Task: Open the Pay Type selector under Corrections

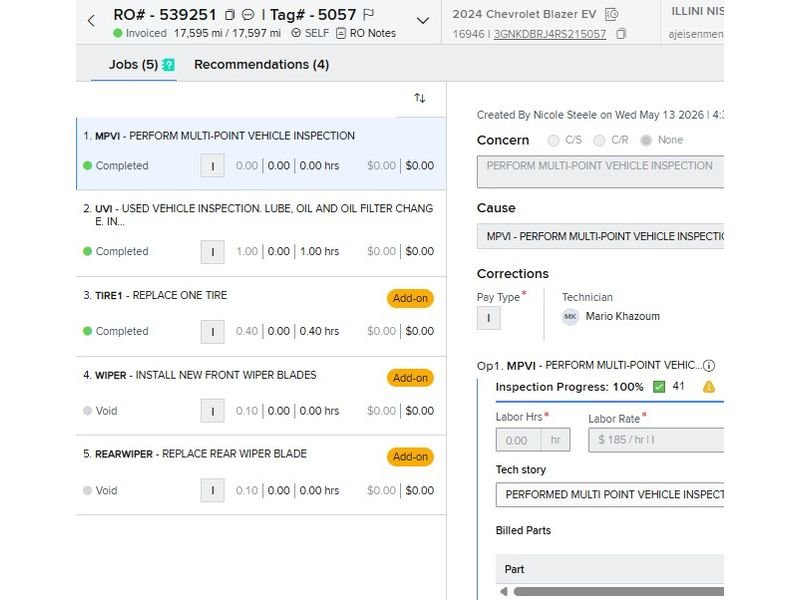Action: click(488, 318)
